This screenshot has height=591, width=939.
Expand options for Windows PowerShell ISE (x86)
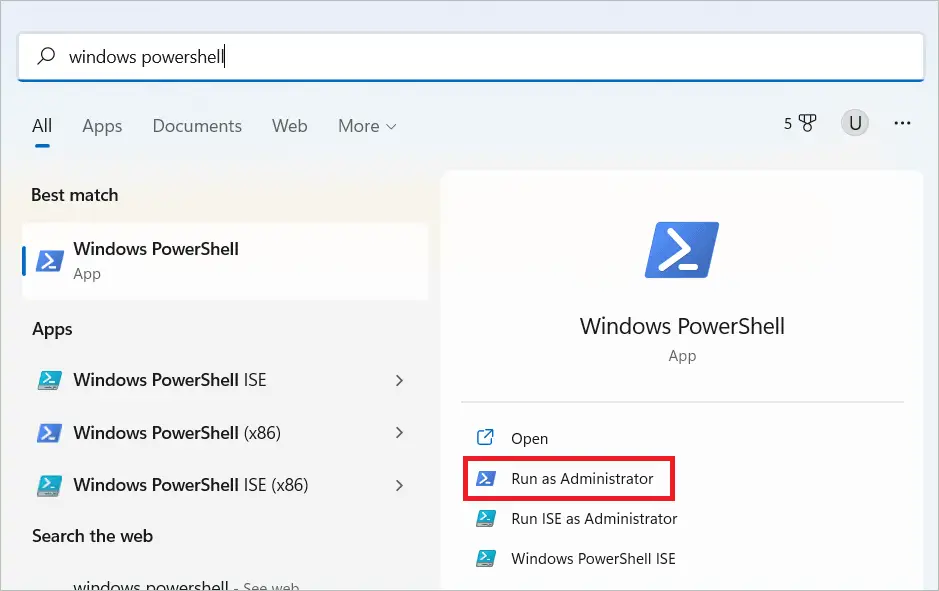(x=399, y=485)
